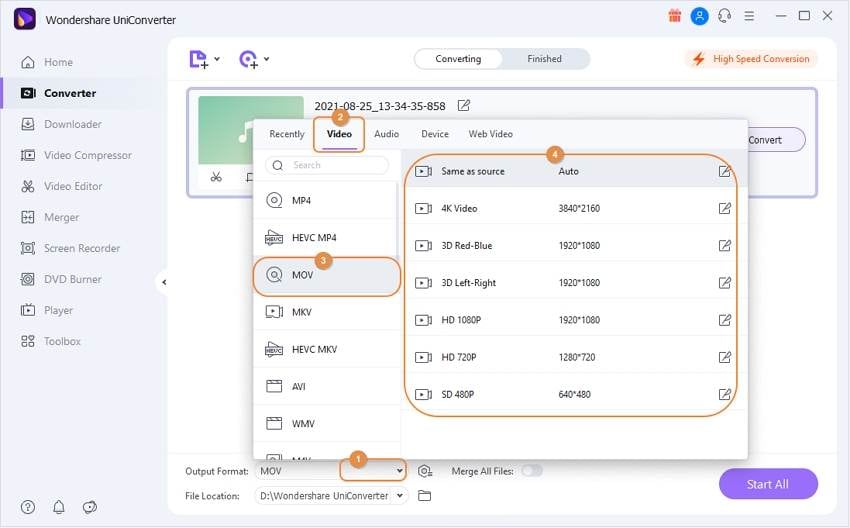Open the customer support headset icon
850x528 pixels.
725,16
